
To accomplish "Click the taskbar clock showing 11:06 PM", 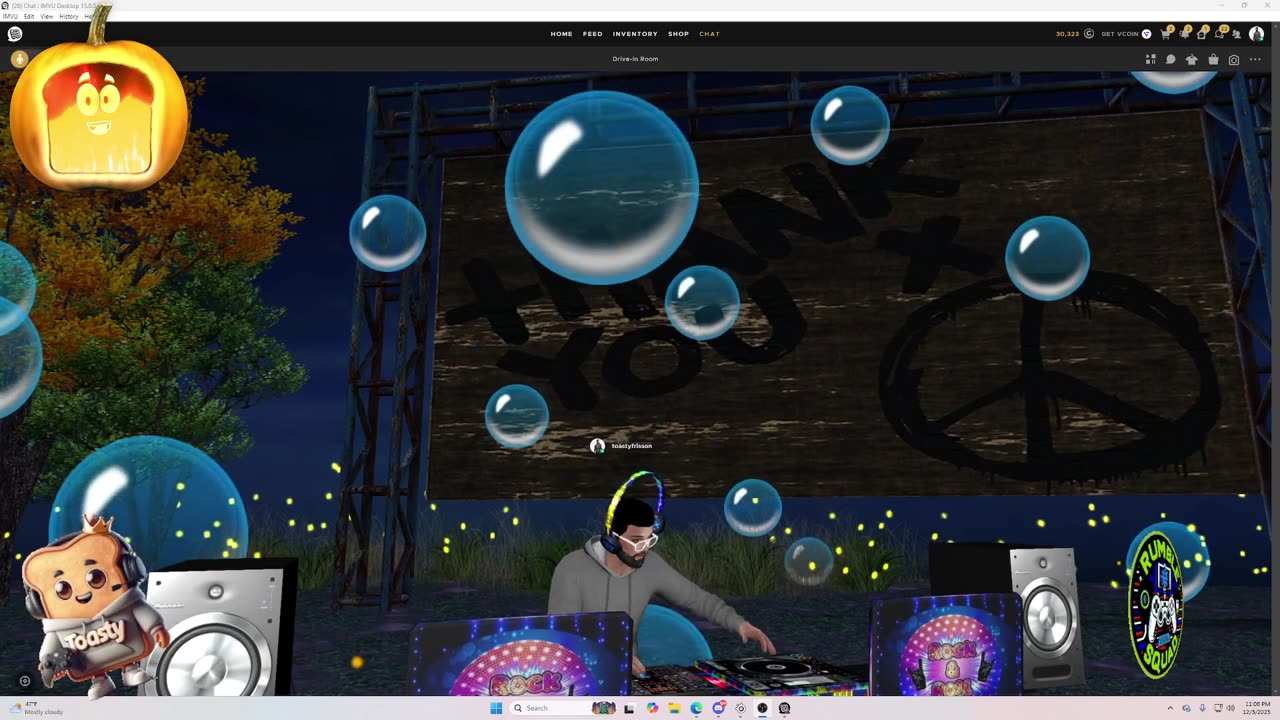I will pyautogui.click(x=1257, y=708).
